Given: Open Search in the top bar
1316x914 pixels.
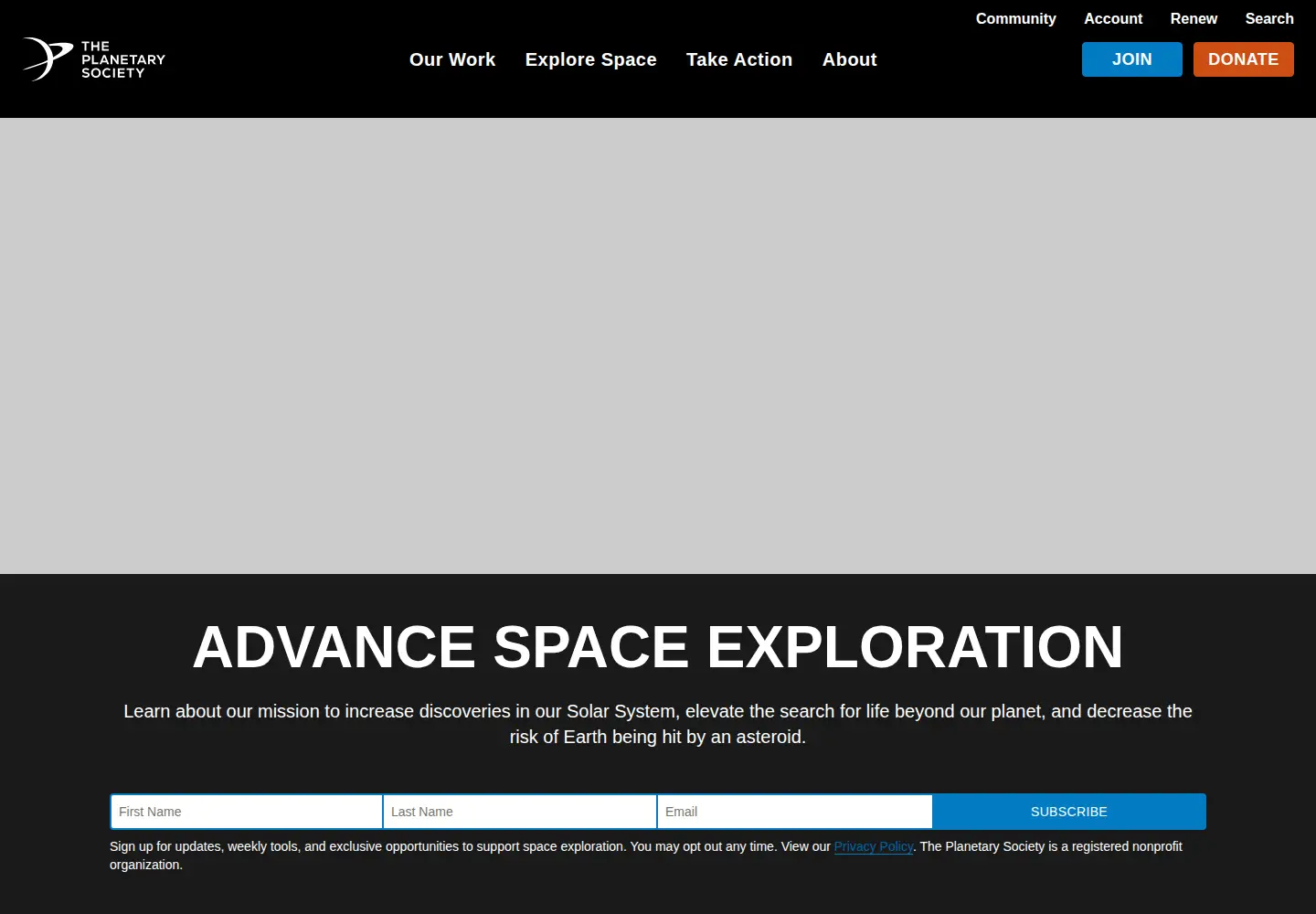Looking at the screenshot, I should coord(1269,18).
